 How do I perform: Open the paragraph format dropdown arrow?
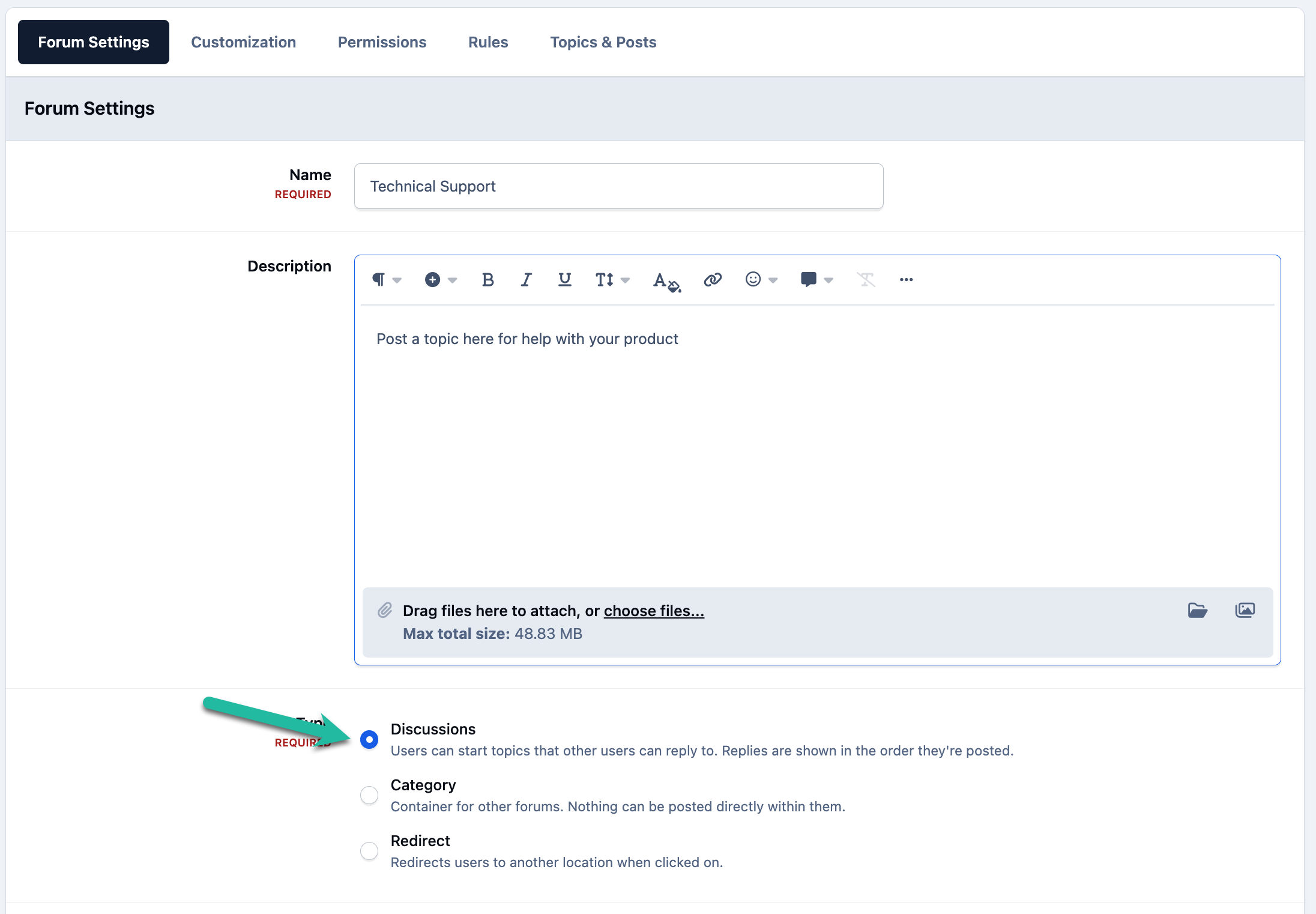(x=397, y=280)
